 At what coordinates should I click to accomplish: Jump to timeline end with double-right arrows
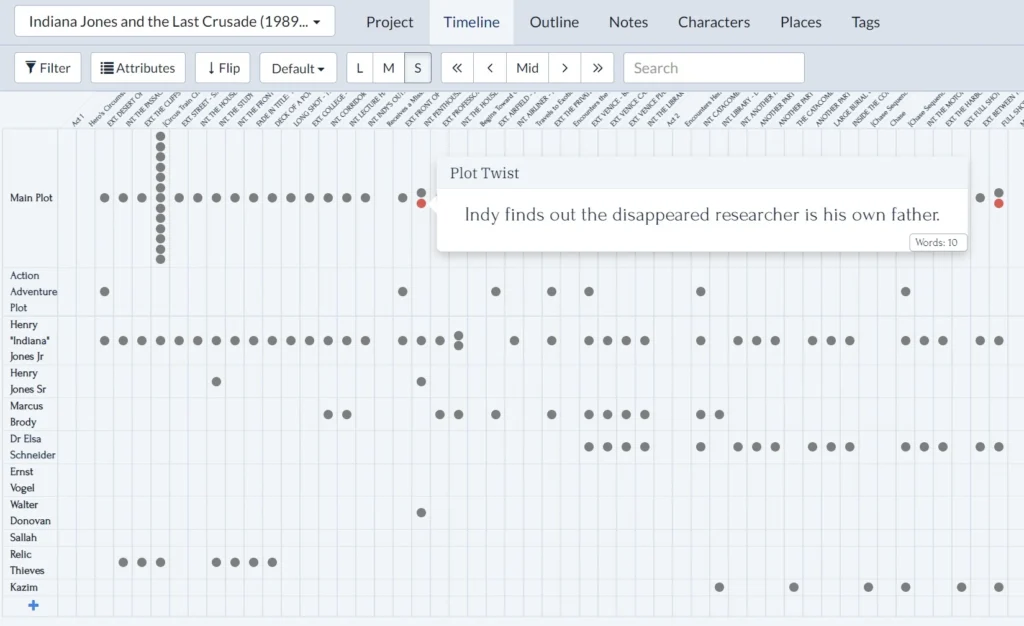[598, 68]
